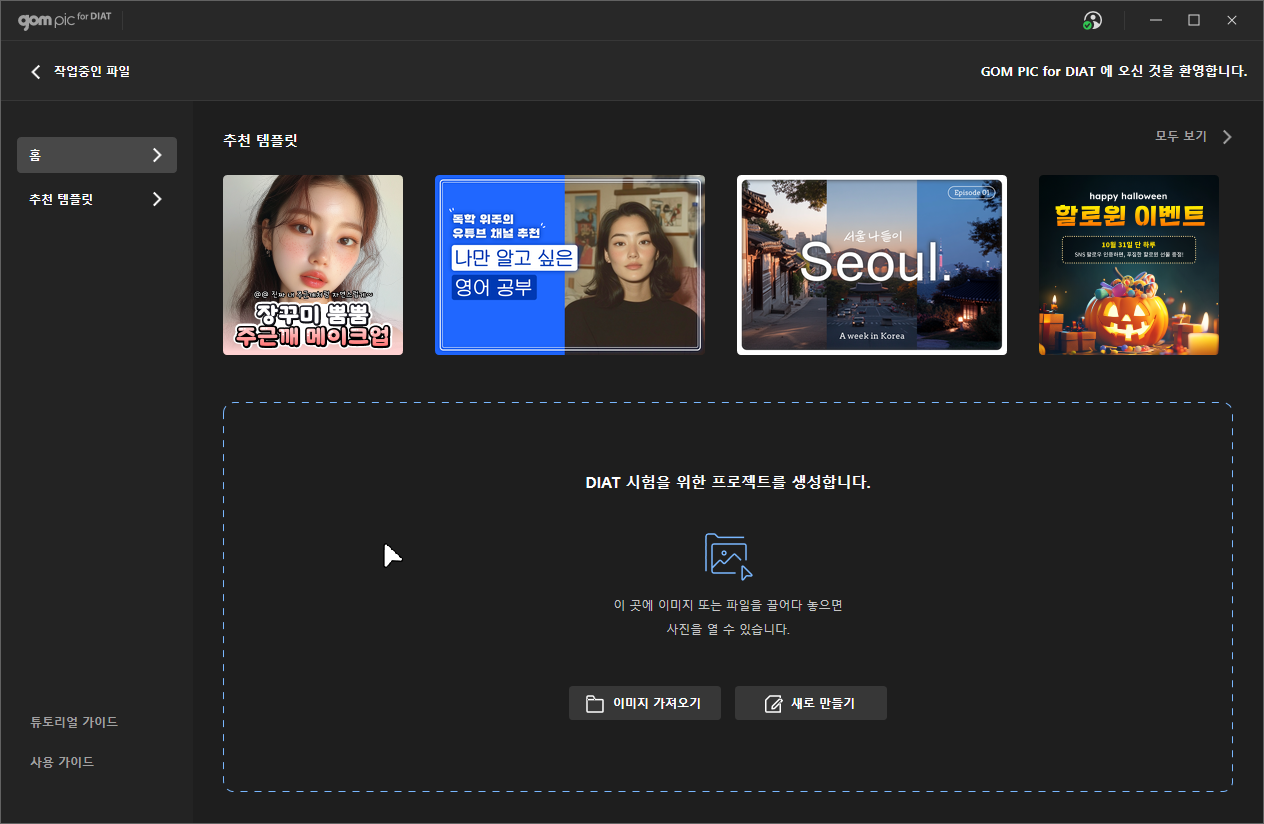Choose the Seoul travel template thumbnail
The height and width of the screenshot is (824, 1264).
872,265
